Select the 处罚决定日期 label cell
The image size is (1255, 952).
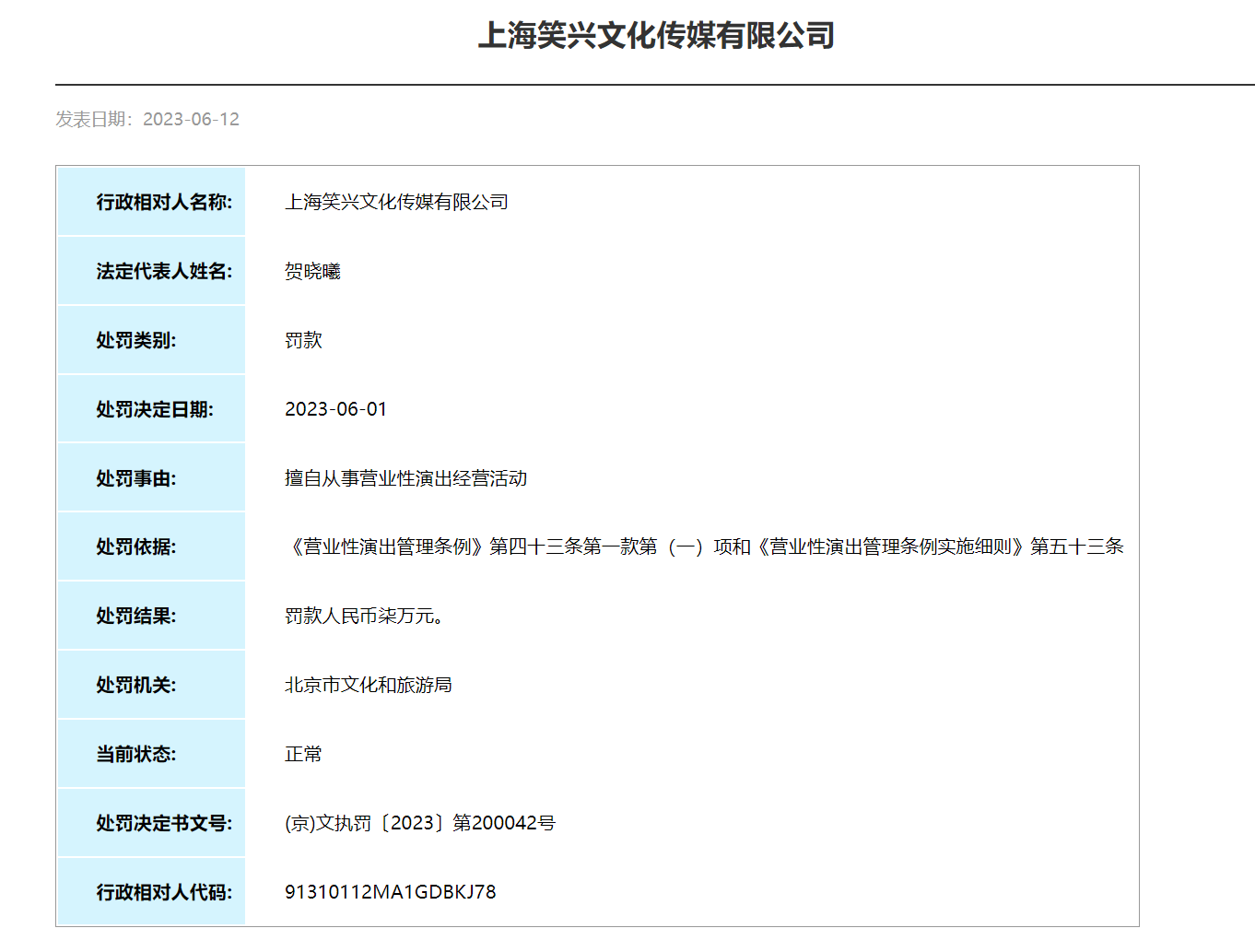152,409
